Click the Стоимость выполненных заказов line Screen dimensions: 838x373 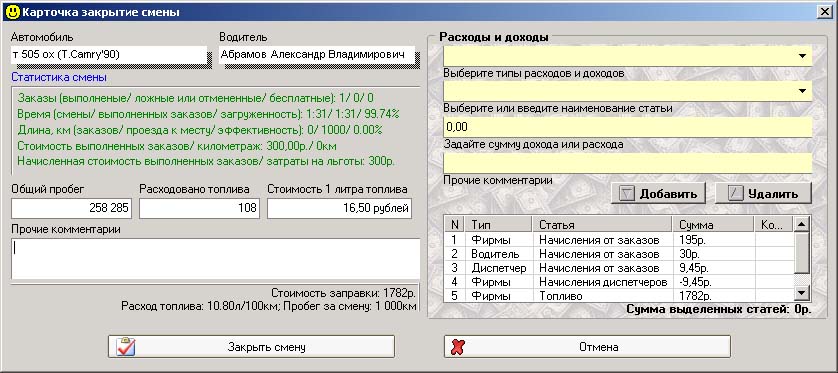coord(177,145)
